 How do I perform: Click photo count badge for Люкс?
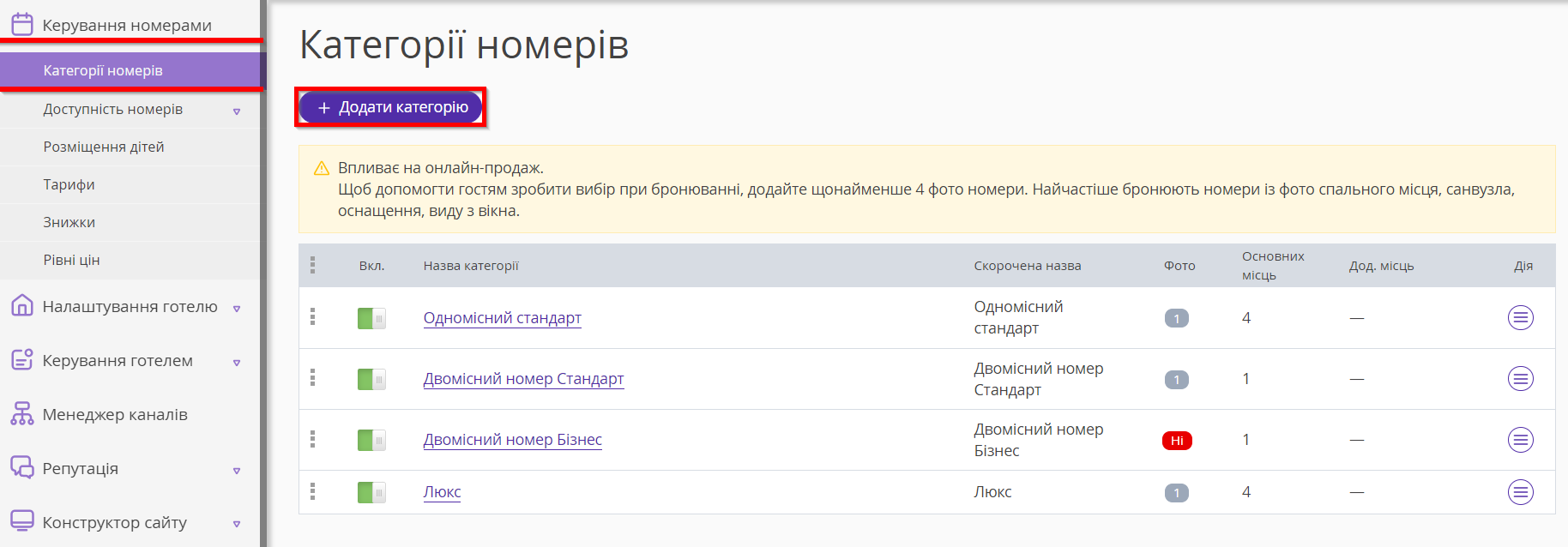(1177, 493)
